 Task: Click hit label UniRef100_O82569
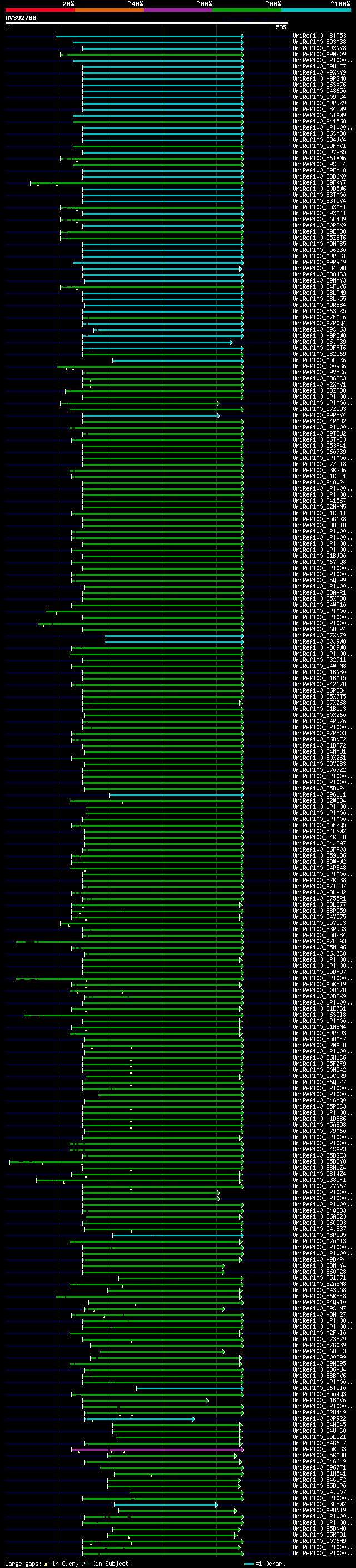pos(319,354)
